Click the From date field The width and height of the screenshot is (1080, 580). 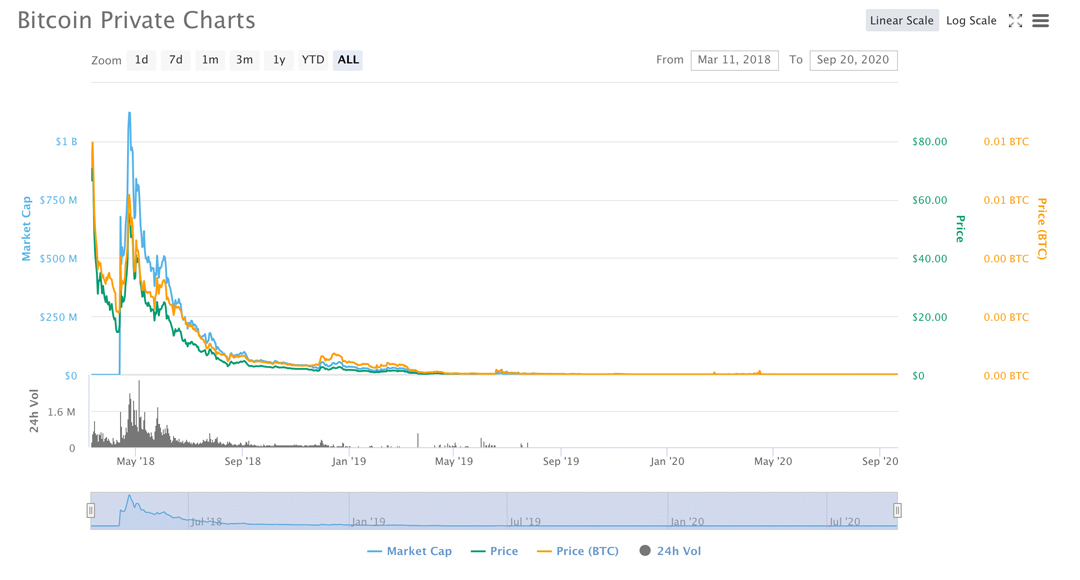click(x=734, y=60)
